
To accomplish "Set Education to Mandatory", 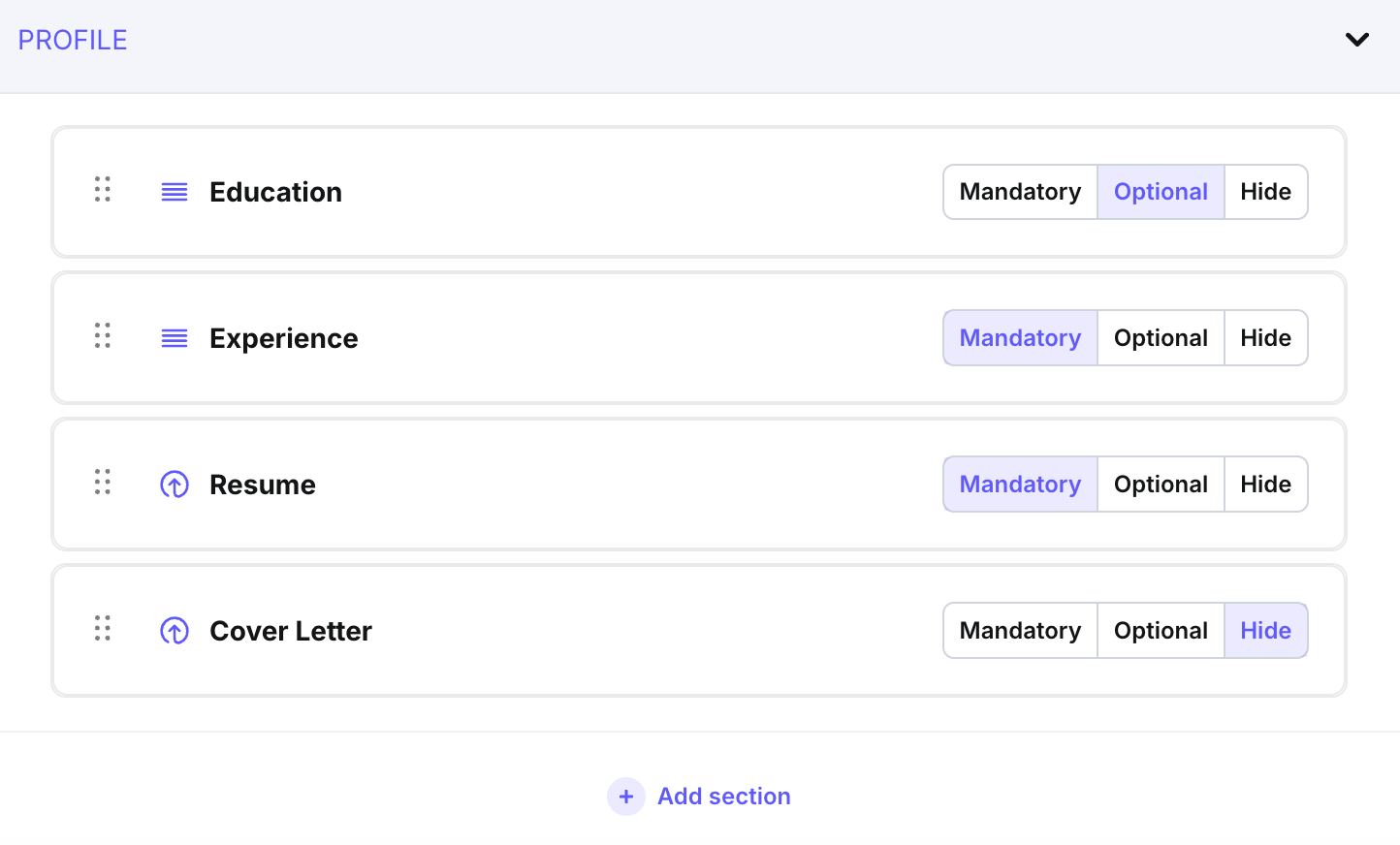I will click(x=1020, y=192).
